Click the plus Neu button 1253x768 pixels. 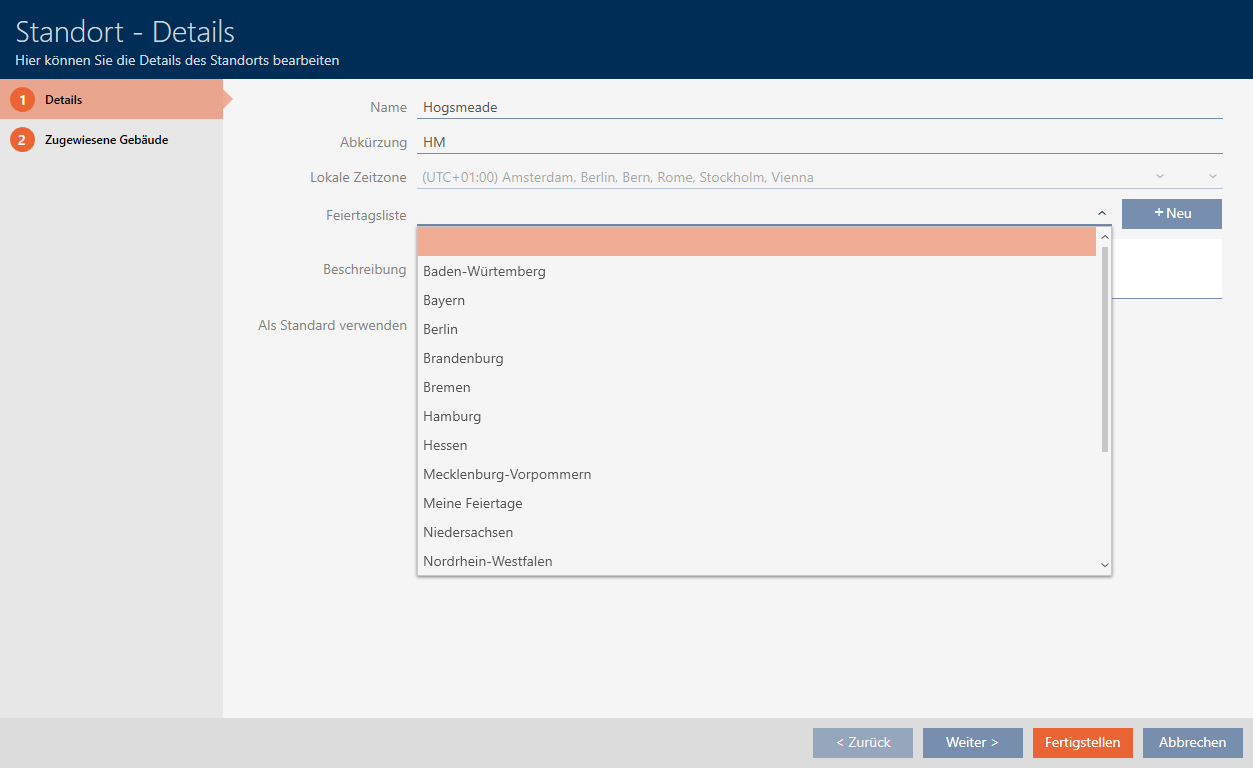(x=1171, y=213)
